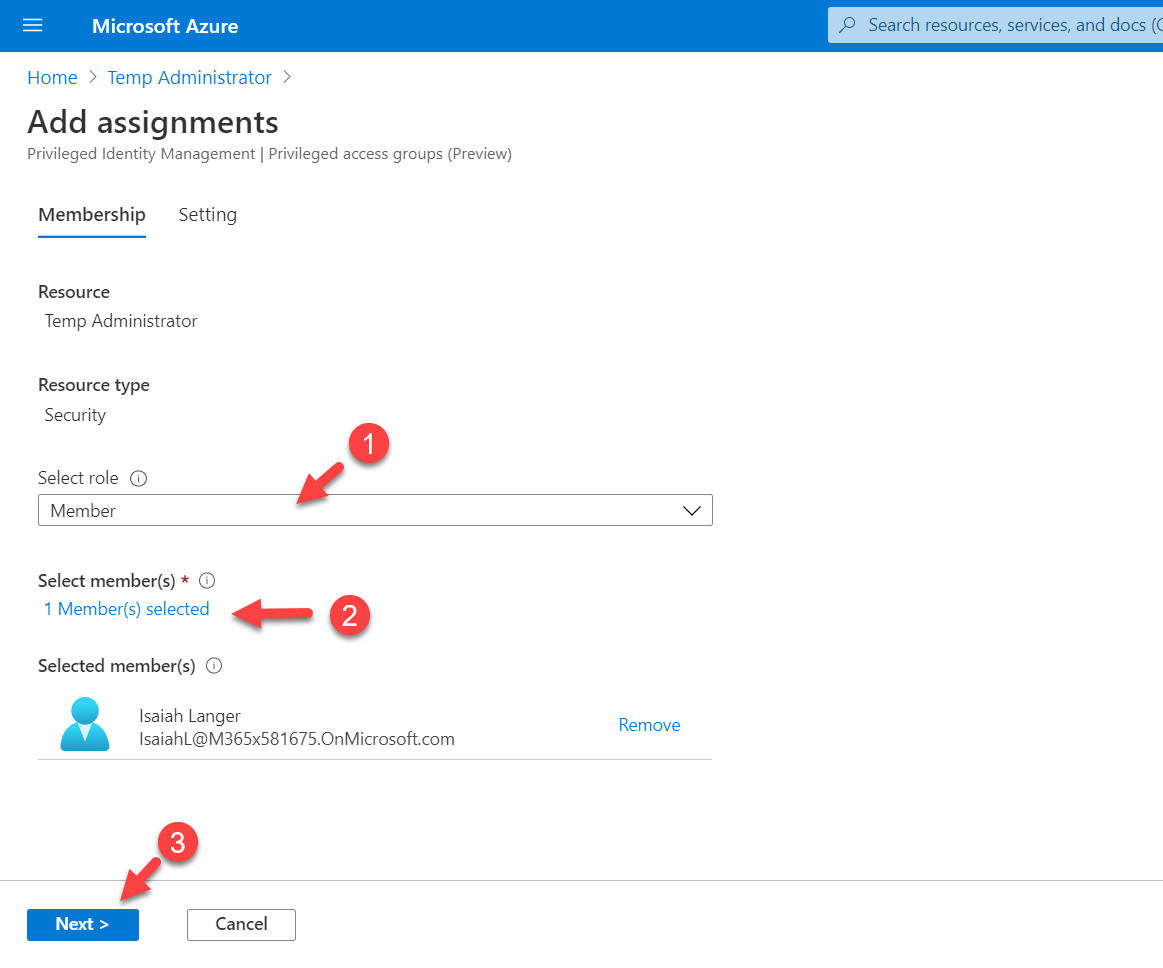This screenshot has height=968, width=1163.
Task: Remove Isaiah Langer from selected members
Action: click(x=648, y=724)
